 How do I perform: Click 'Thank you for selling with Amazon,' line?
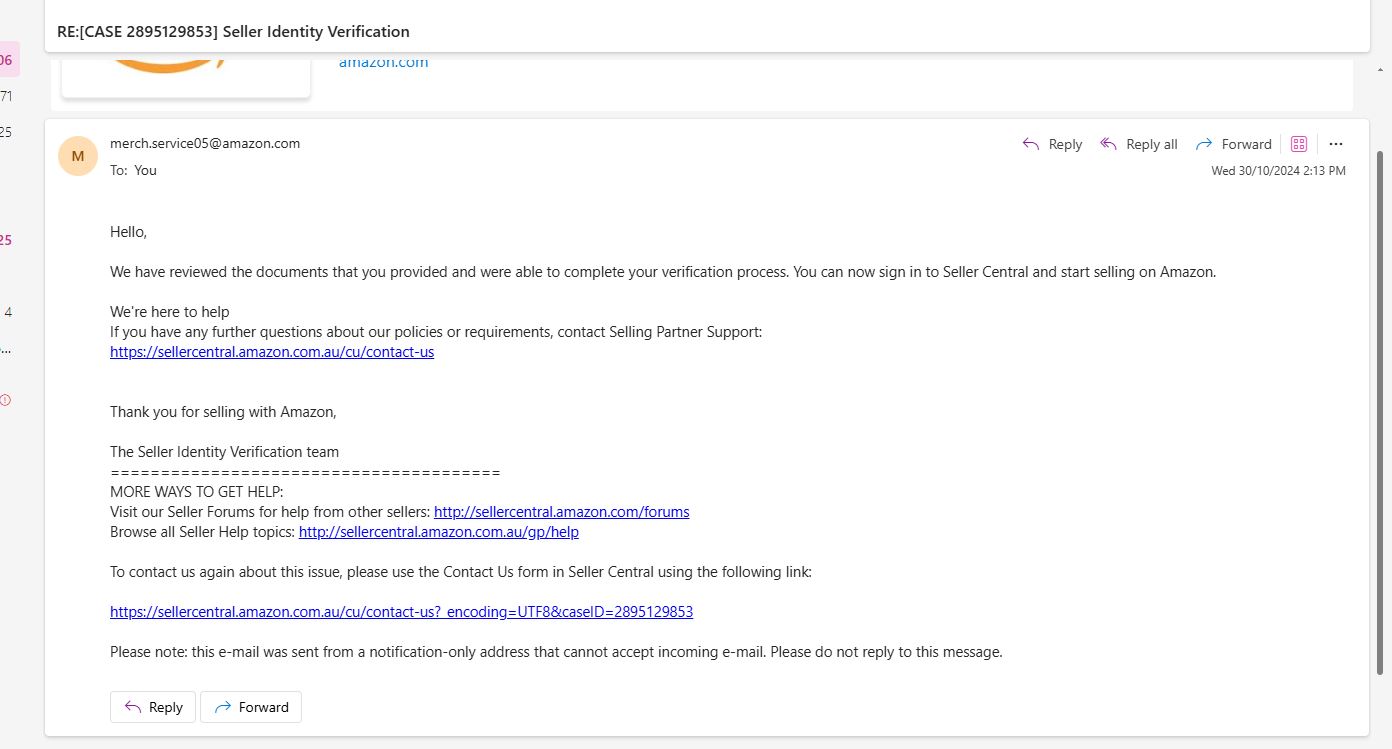tap(223, 412)
